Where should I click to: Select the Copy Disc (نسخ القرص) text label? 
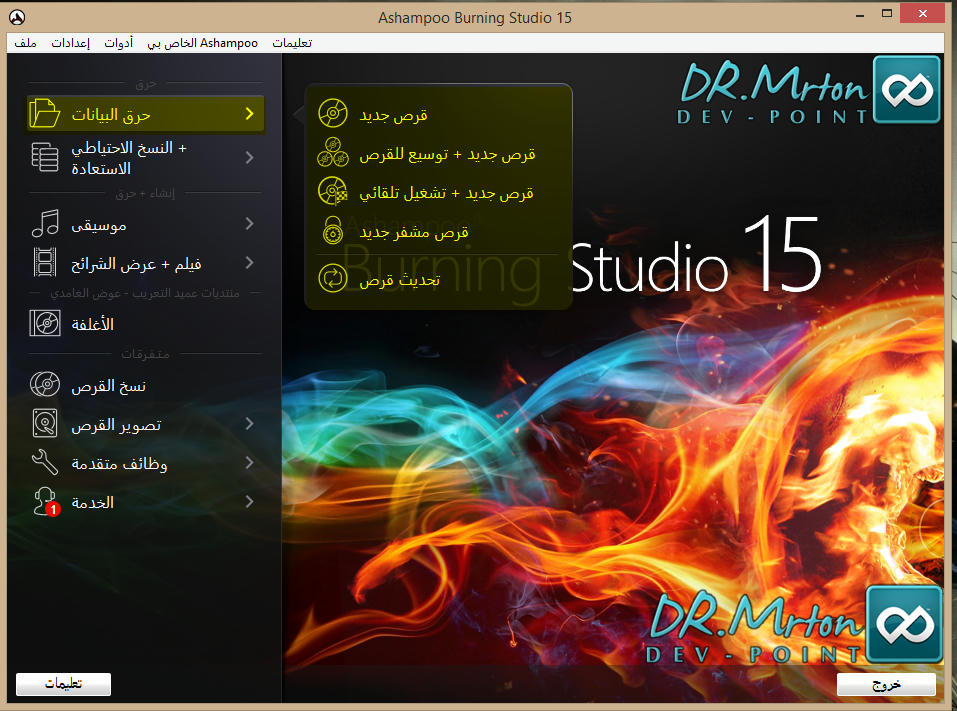pyautogui.click(x=109, y=386)
